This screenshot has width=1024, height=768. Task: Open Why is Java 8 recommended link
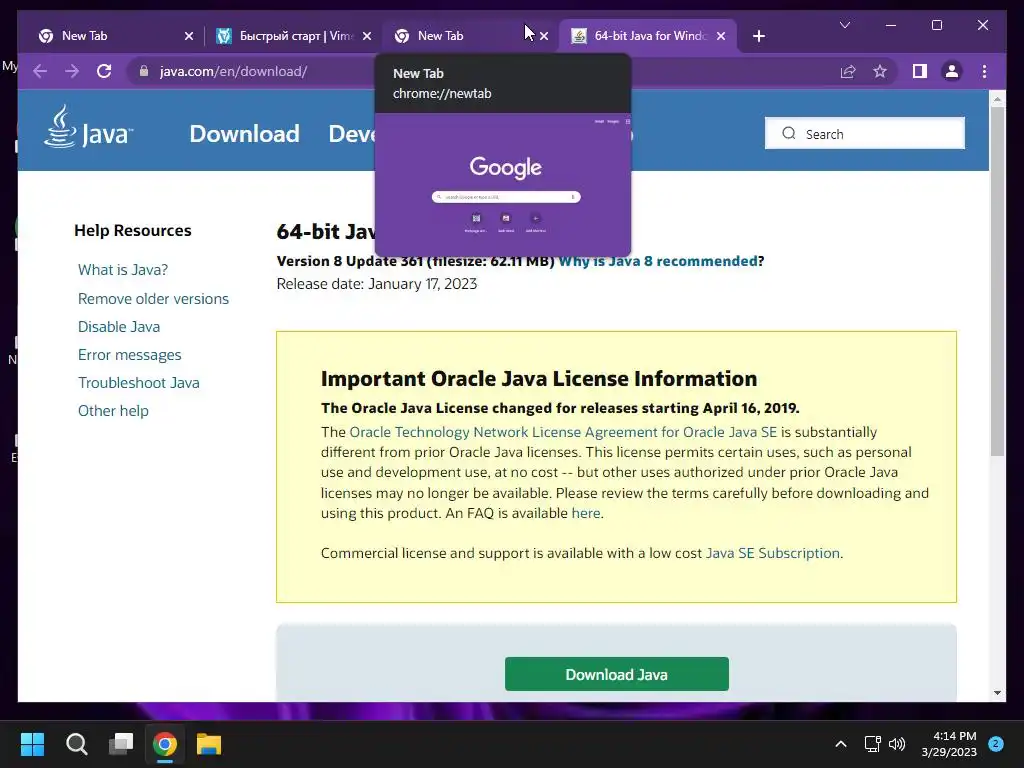pyautogui.click(x=658, y=261)
